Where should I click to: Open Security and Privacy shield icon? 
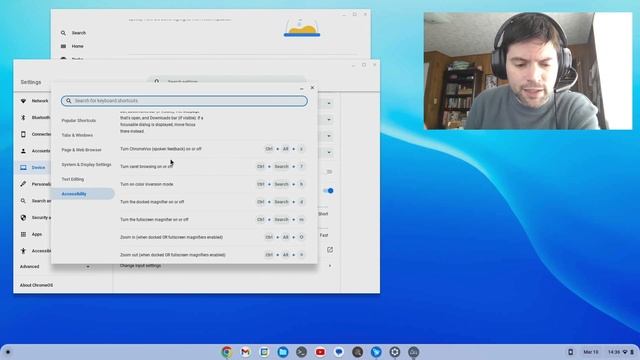[23, 218]
